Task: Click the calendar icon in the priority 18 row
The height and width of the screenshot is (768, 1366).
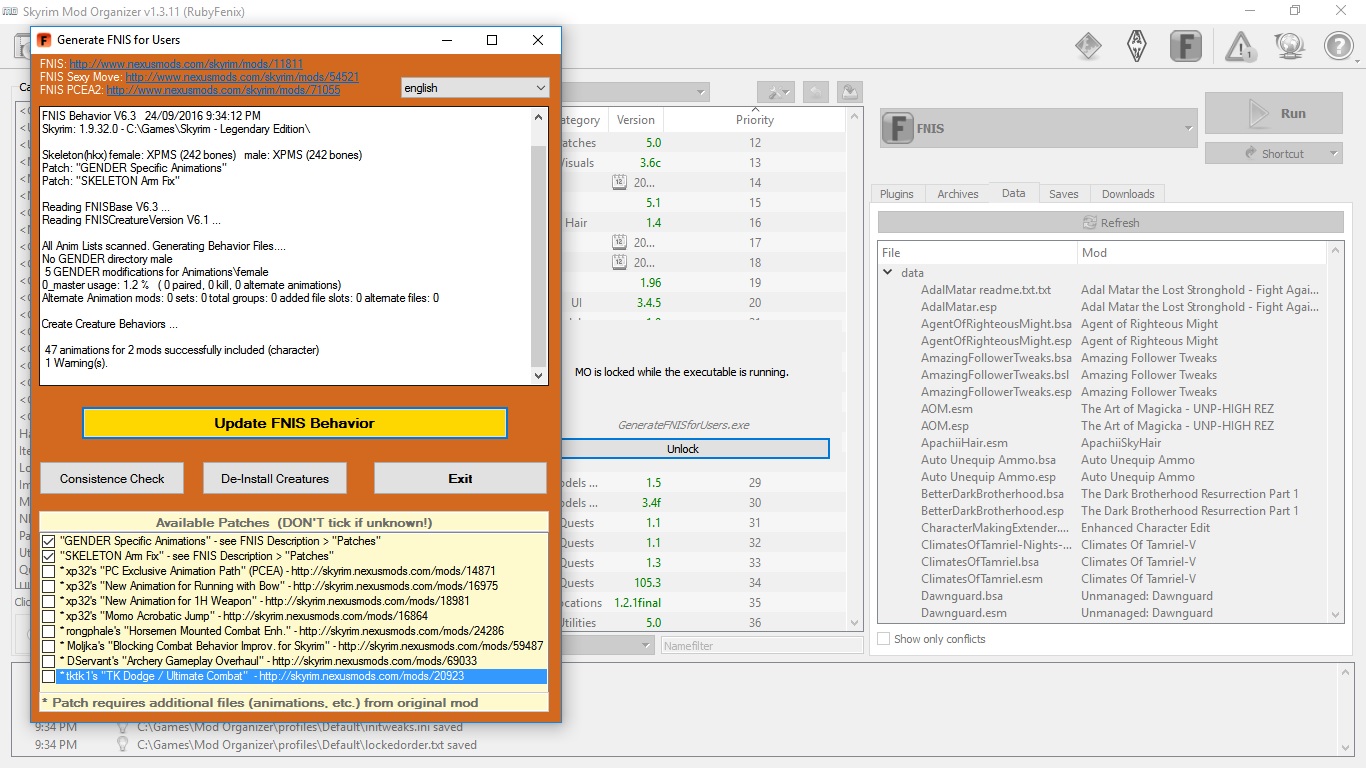Action: click(x=619, y=263)
